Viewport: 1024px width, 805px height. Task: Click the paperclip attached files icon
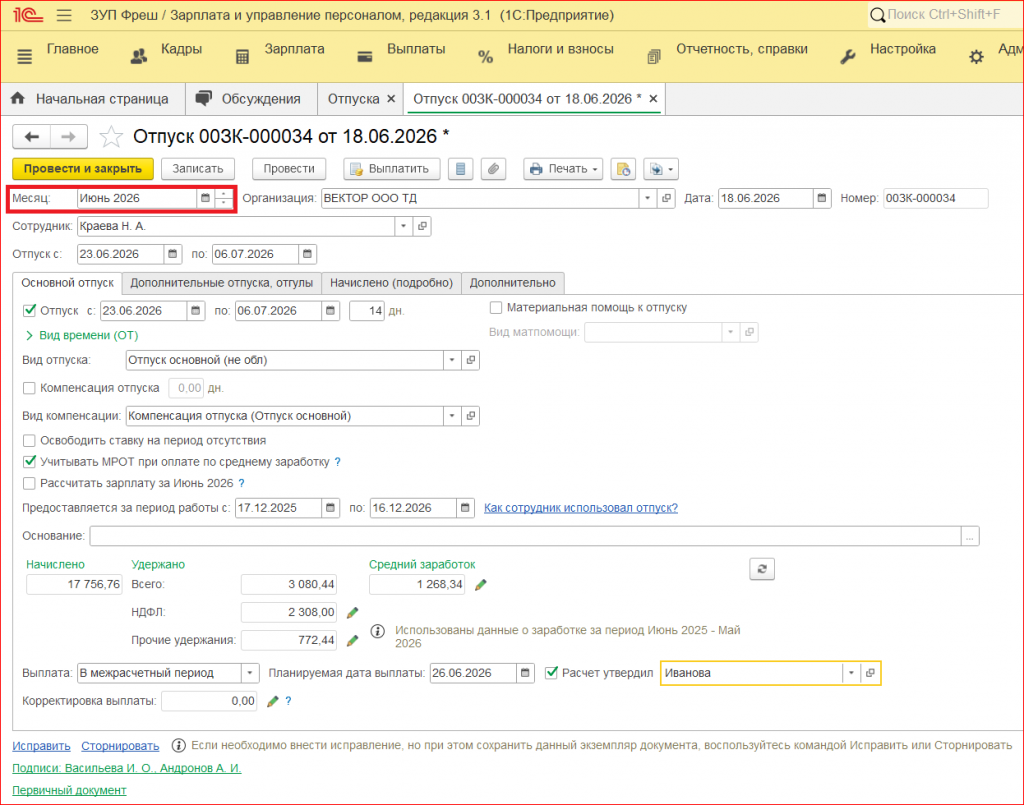point(494,169)
